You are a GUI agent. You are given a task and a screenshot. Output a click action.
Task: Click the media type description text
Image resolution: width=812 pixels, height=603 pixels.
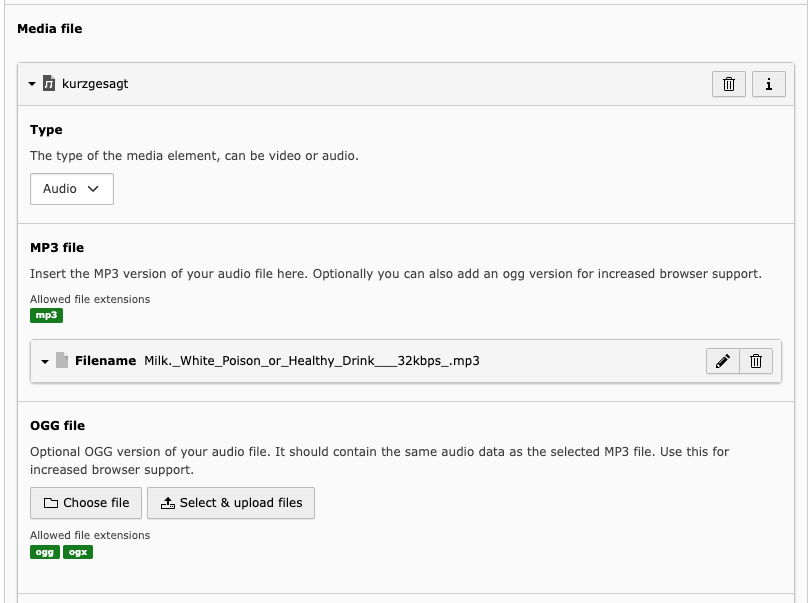pyautogui.click(x=194, y=155)
